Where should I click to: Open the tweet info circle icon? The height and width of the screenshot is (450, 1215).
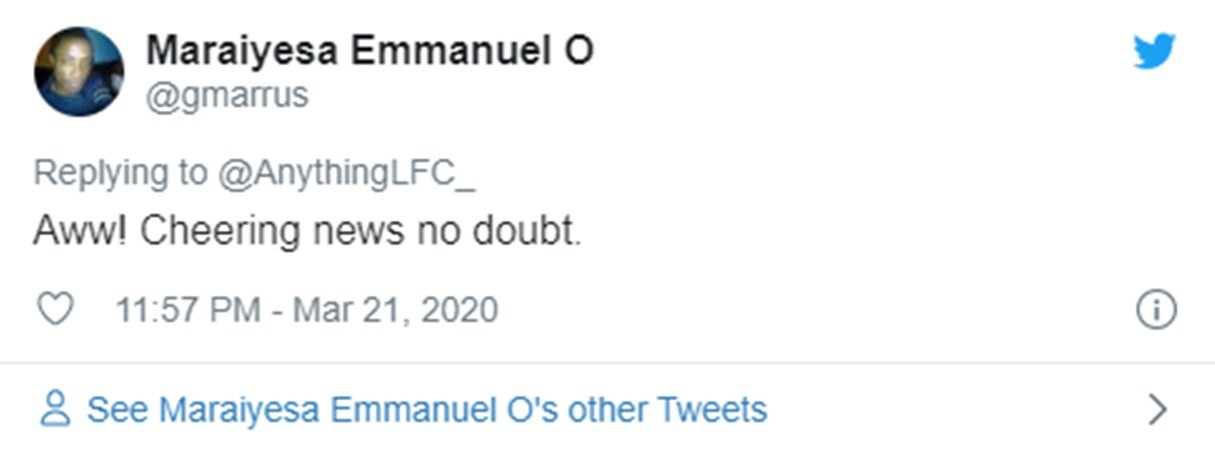pos(1156,310)
